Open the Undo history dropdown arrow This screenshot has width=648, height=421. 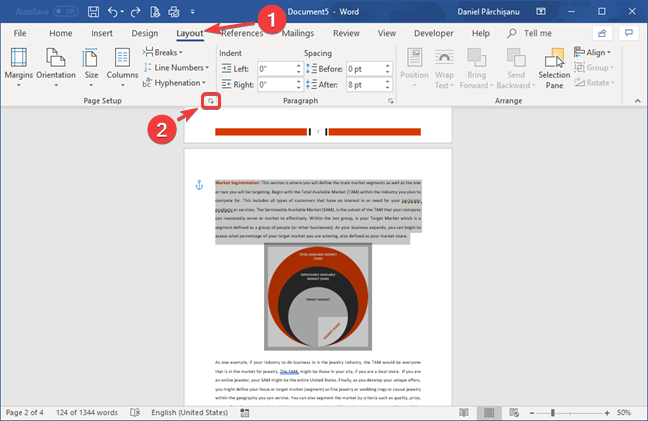122,12
